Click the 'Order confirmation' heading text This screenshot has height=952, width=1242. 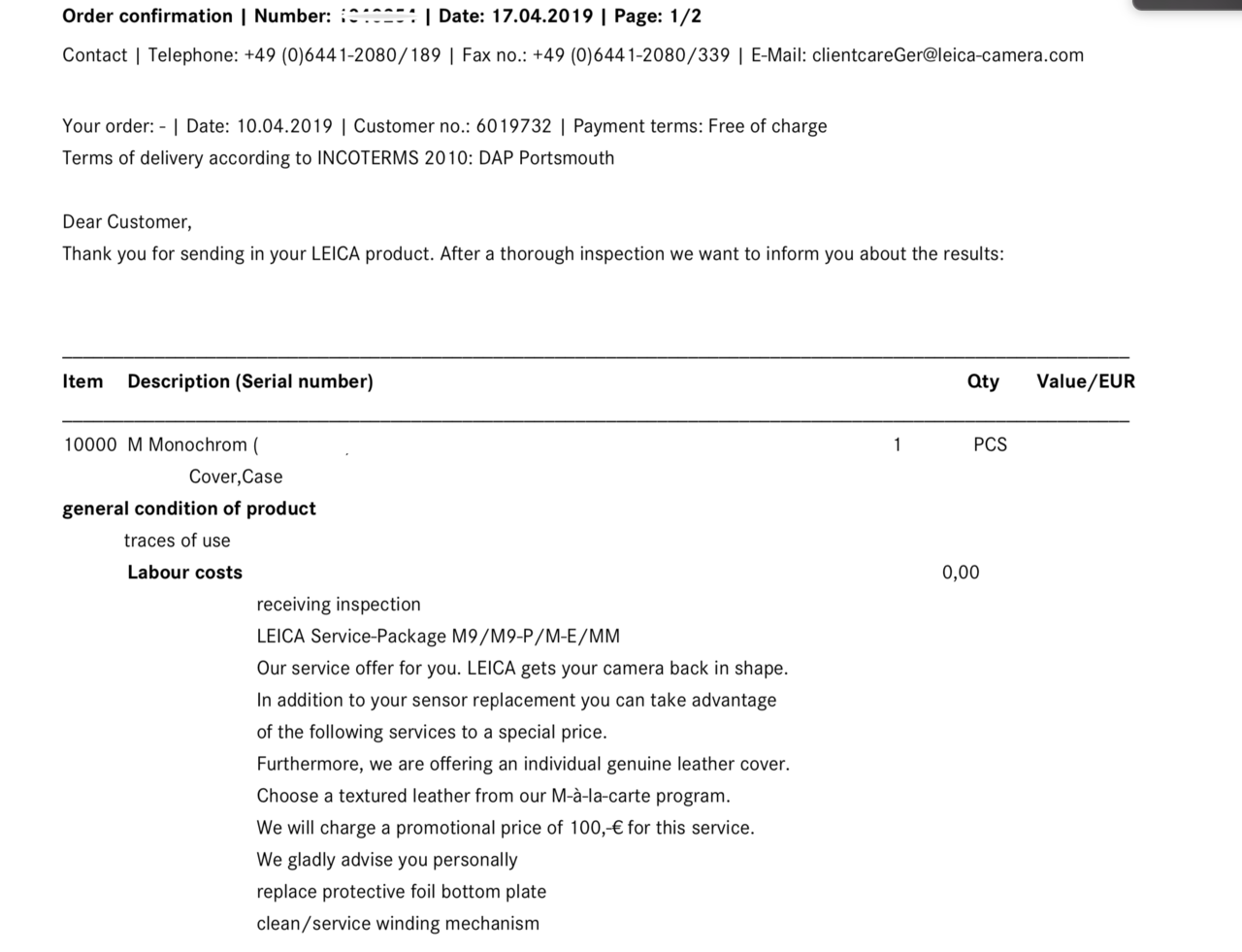(147, 16)
